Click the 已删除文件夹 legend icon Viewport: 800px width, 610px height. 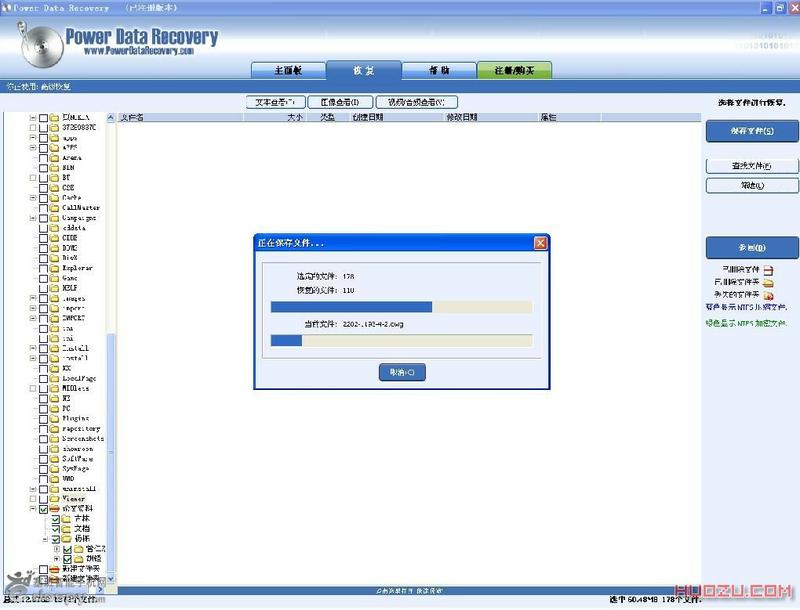(x=768, y=282)
